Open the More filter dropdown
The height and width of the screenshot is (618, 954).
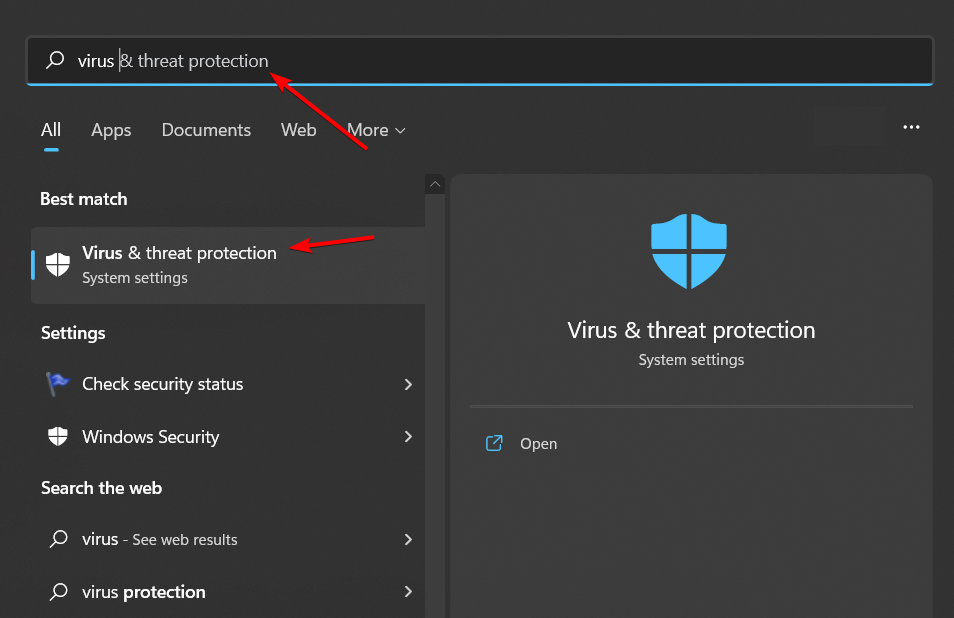click(x=375, y=130)
